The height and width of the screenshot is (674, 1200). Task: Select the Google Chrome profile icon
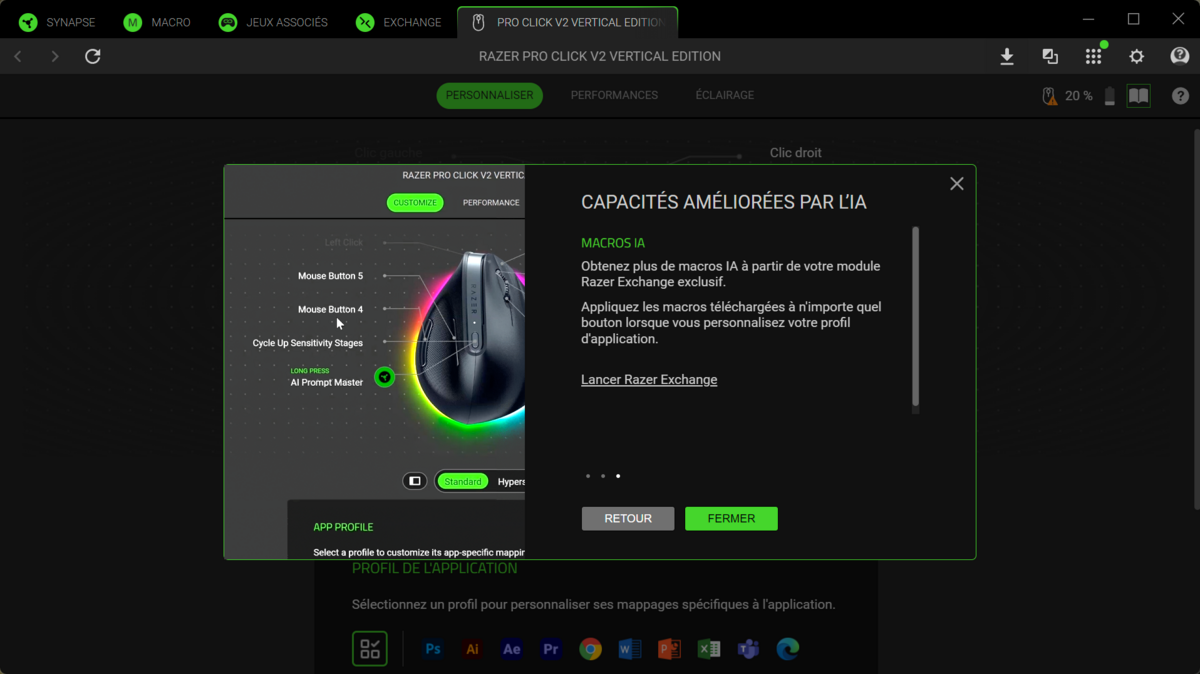590,649
